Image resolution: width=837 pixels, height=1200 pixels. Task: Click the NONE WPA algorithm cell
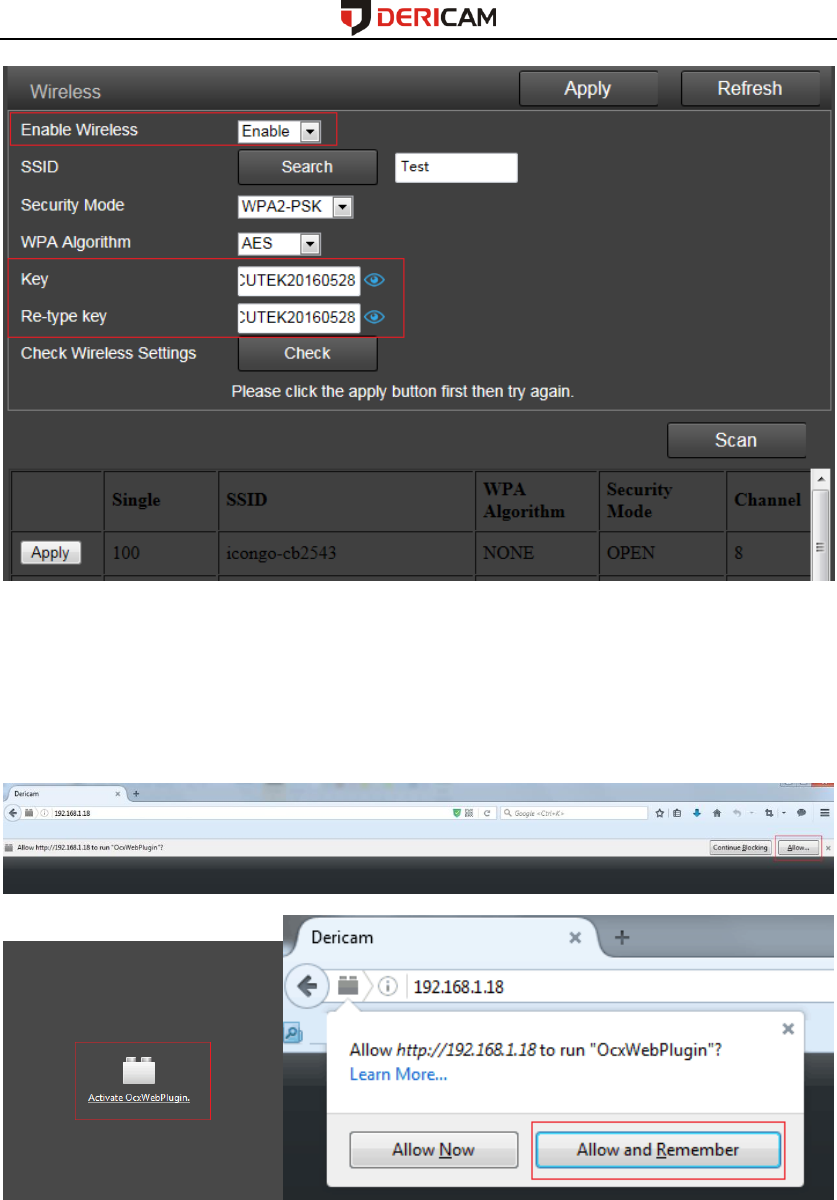(536, 553)
